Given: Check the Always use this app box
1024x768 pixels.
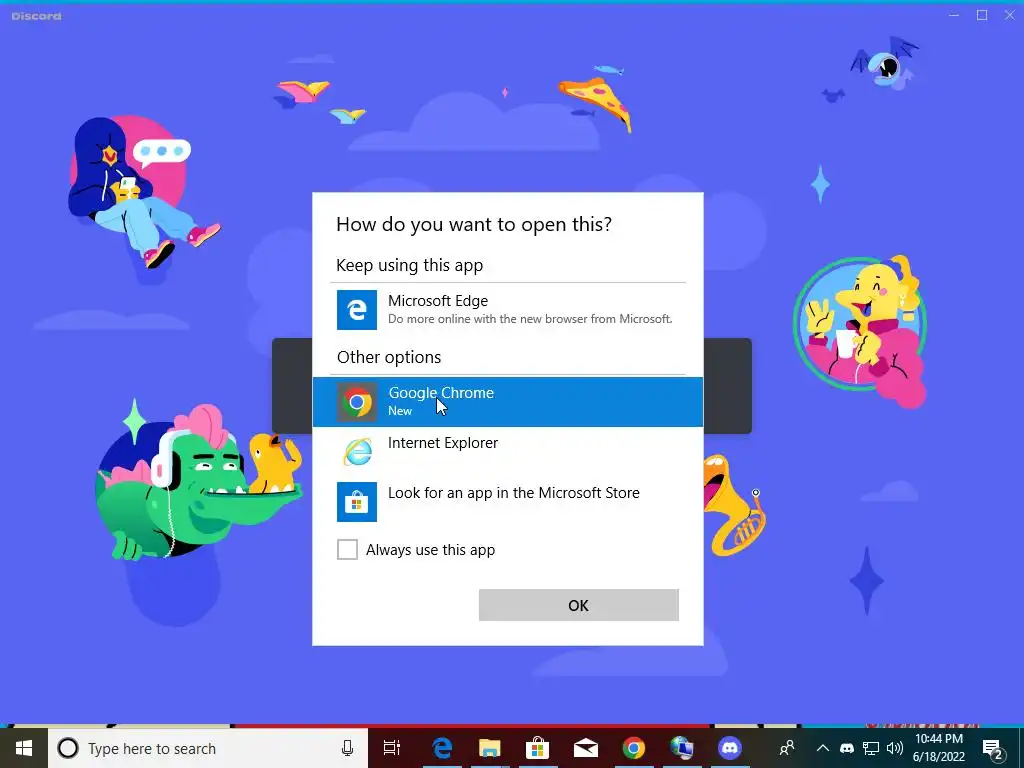Looking at the screenshot, I should (347, 549).
